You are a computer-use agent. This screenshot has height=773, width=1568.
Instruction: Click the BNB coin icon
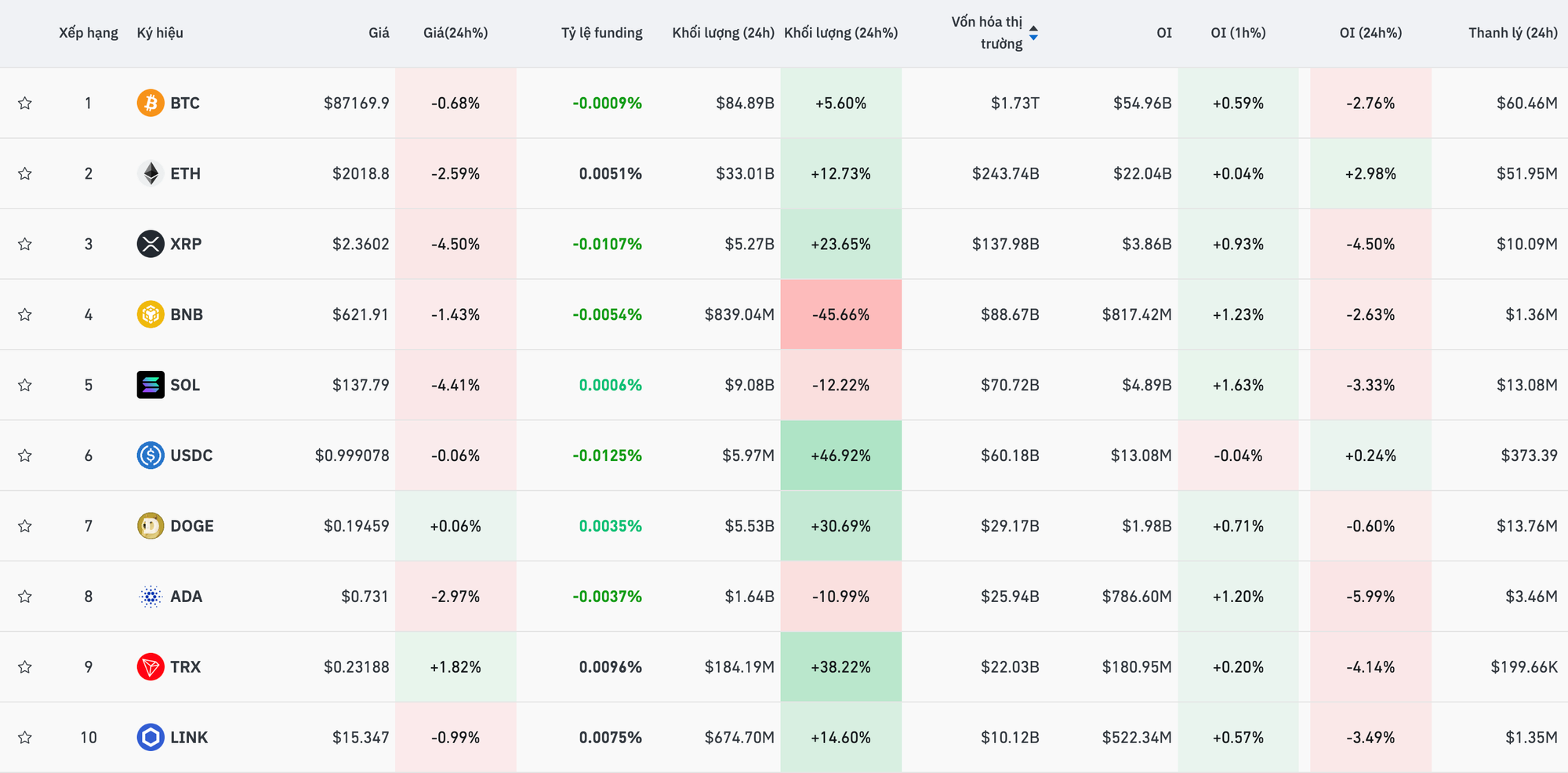[x=150, y=314]
